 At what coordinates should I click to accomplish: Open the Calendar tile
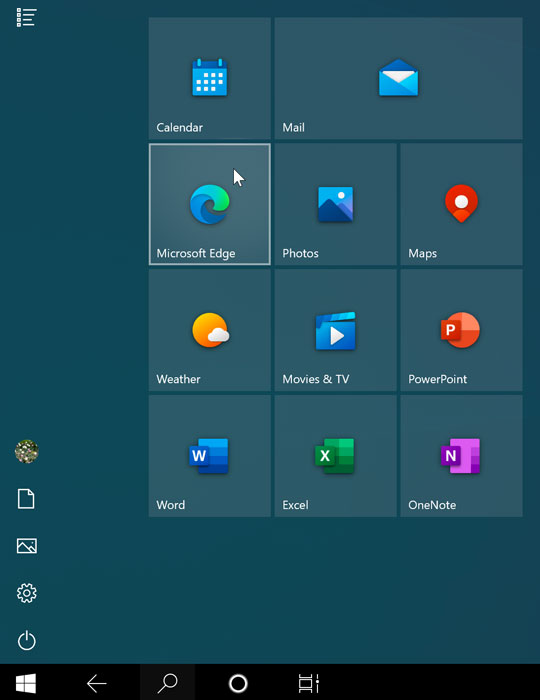[210, 79]
